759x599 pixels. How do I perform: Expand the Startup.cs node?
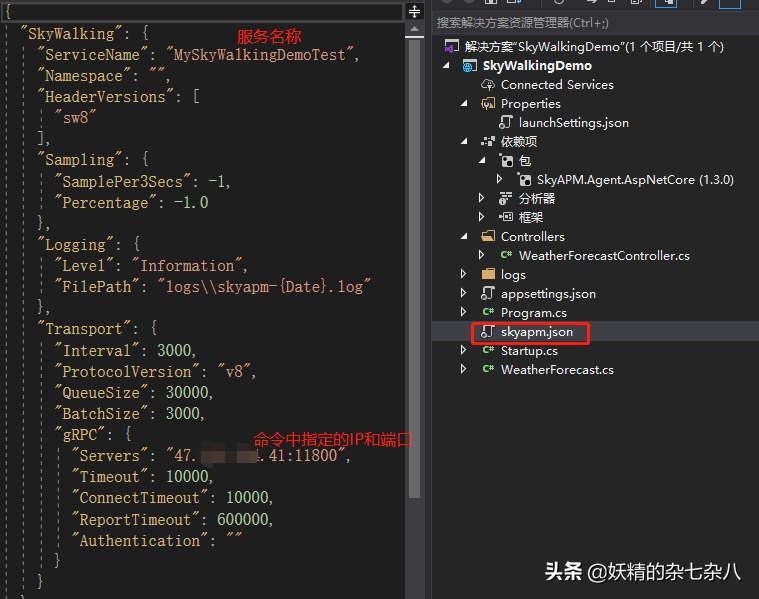point(463,350)
